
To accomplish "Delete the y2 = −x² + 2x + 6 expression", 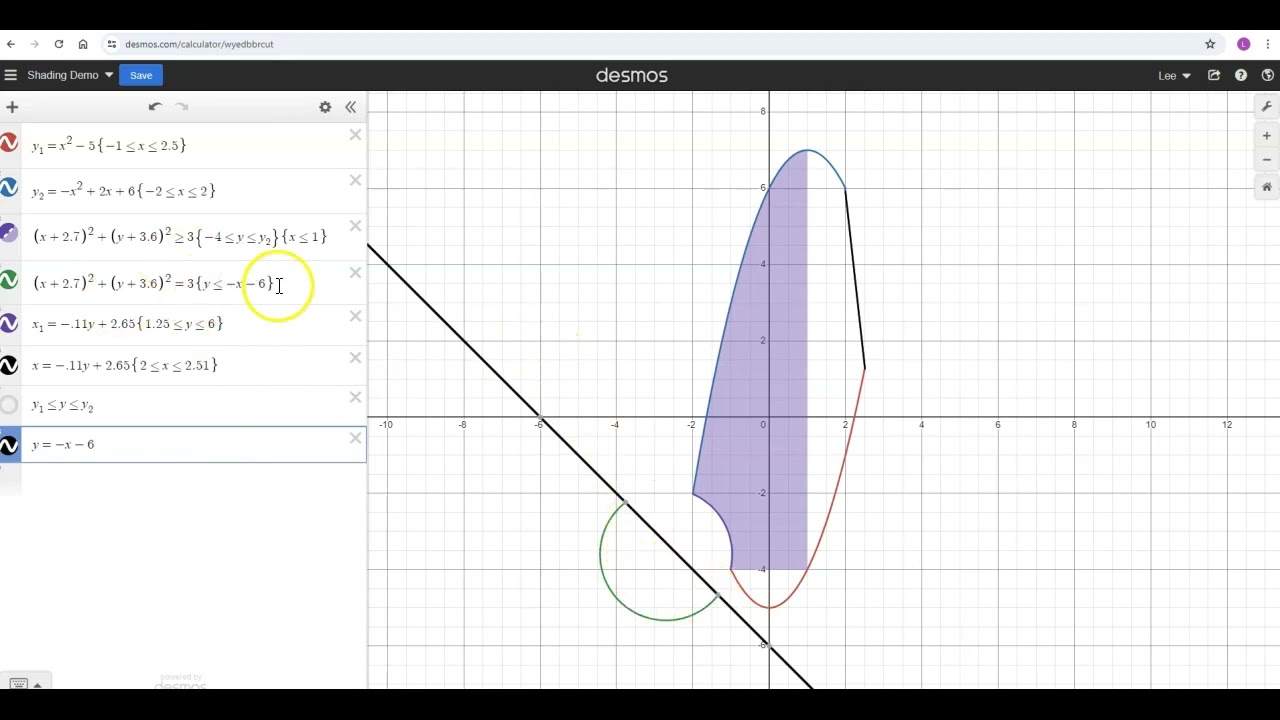I will click(355, 181).
